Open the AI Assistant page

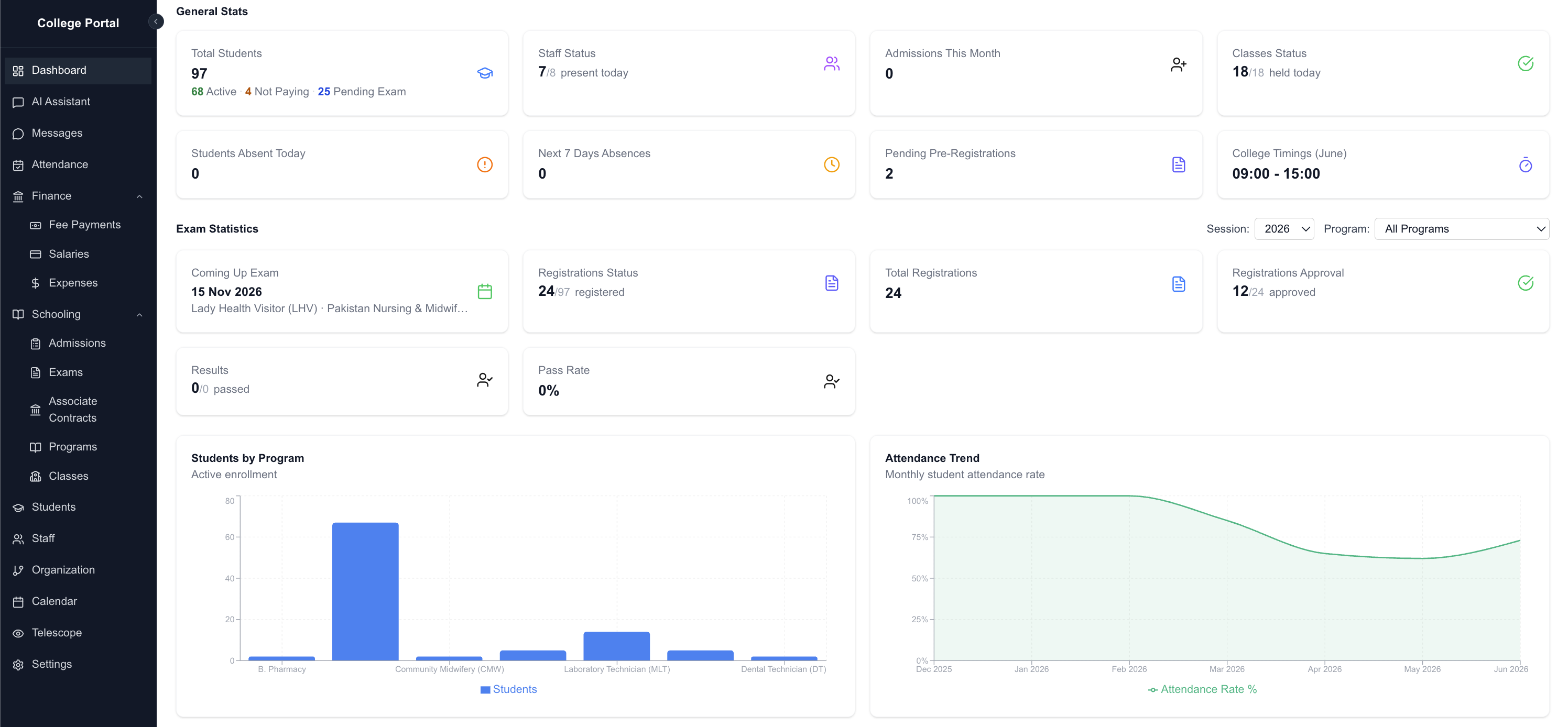[78, 102]
